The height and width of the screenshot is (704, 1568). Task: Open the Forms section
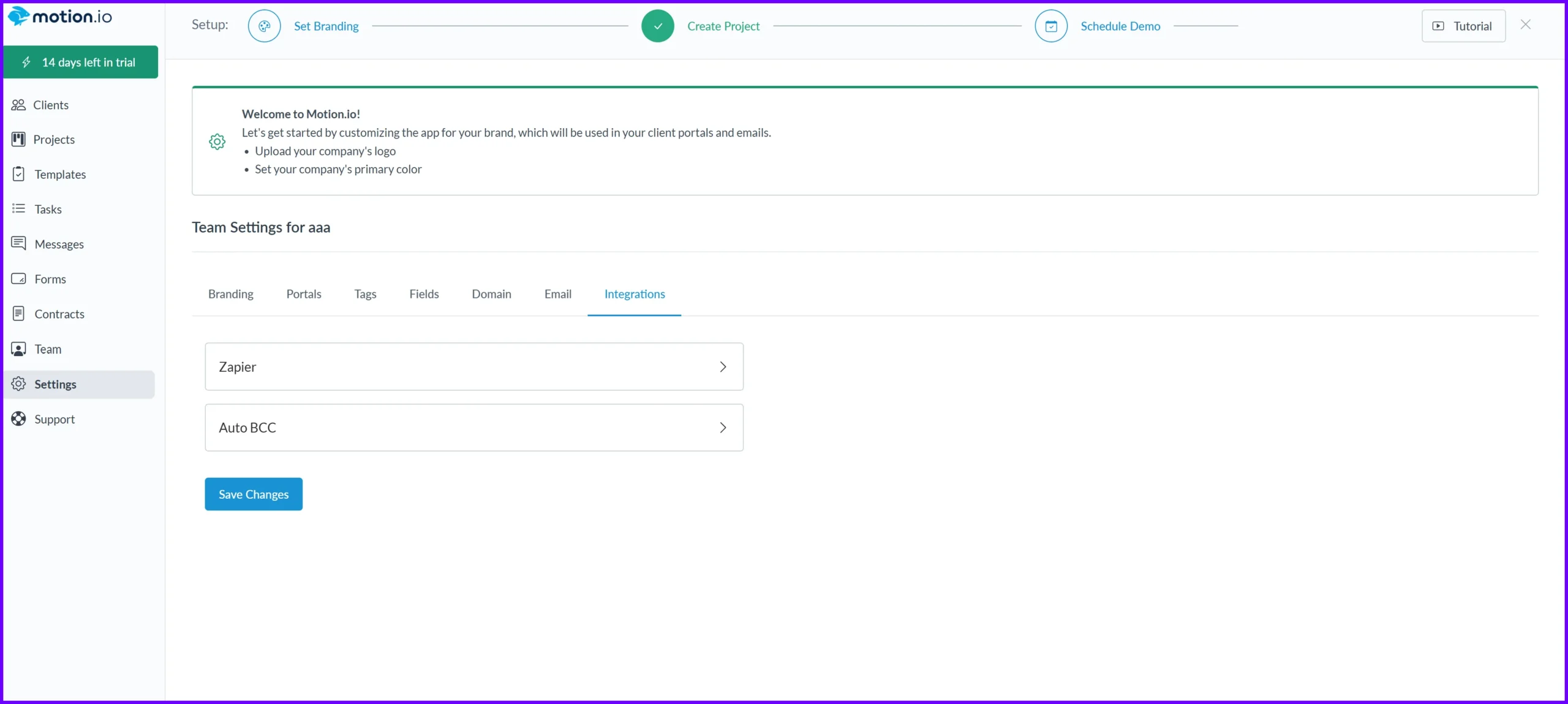pos(50,279)
